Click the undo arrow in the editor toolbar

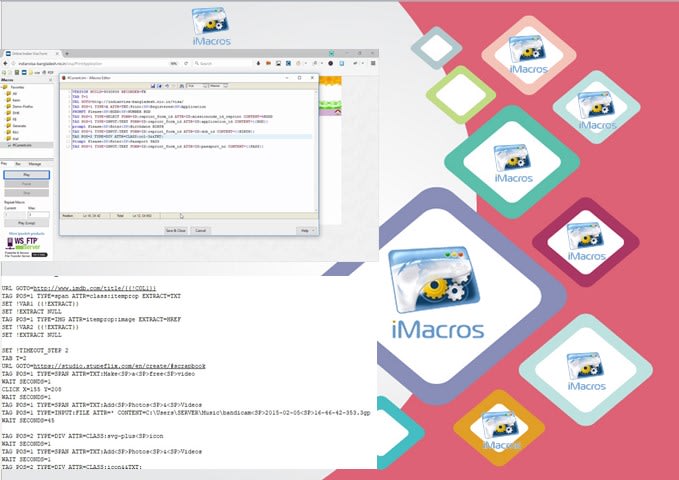166,86
